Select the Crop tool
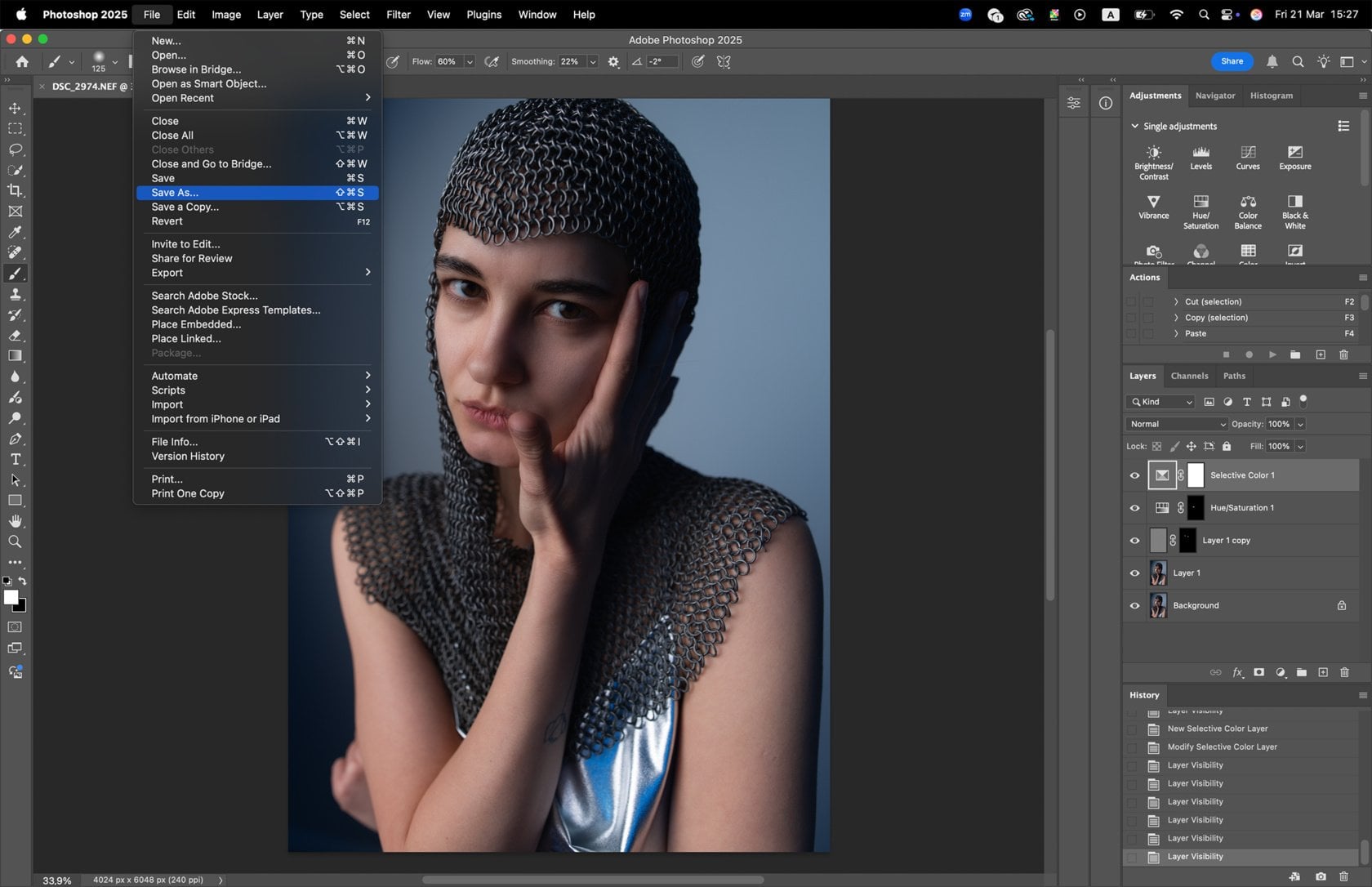This screenshot has width=1372, height=887. tap(15, 190)
